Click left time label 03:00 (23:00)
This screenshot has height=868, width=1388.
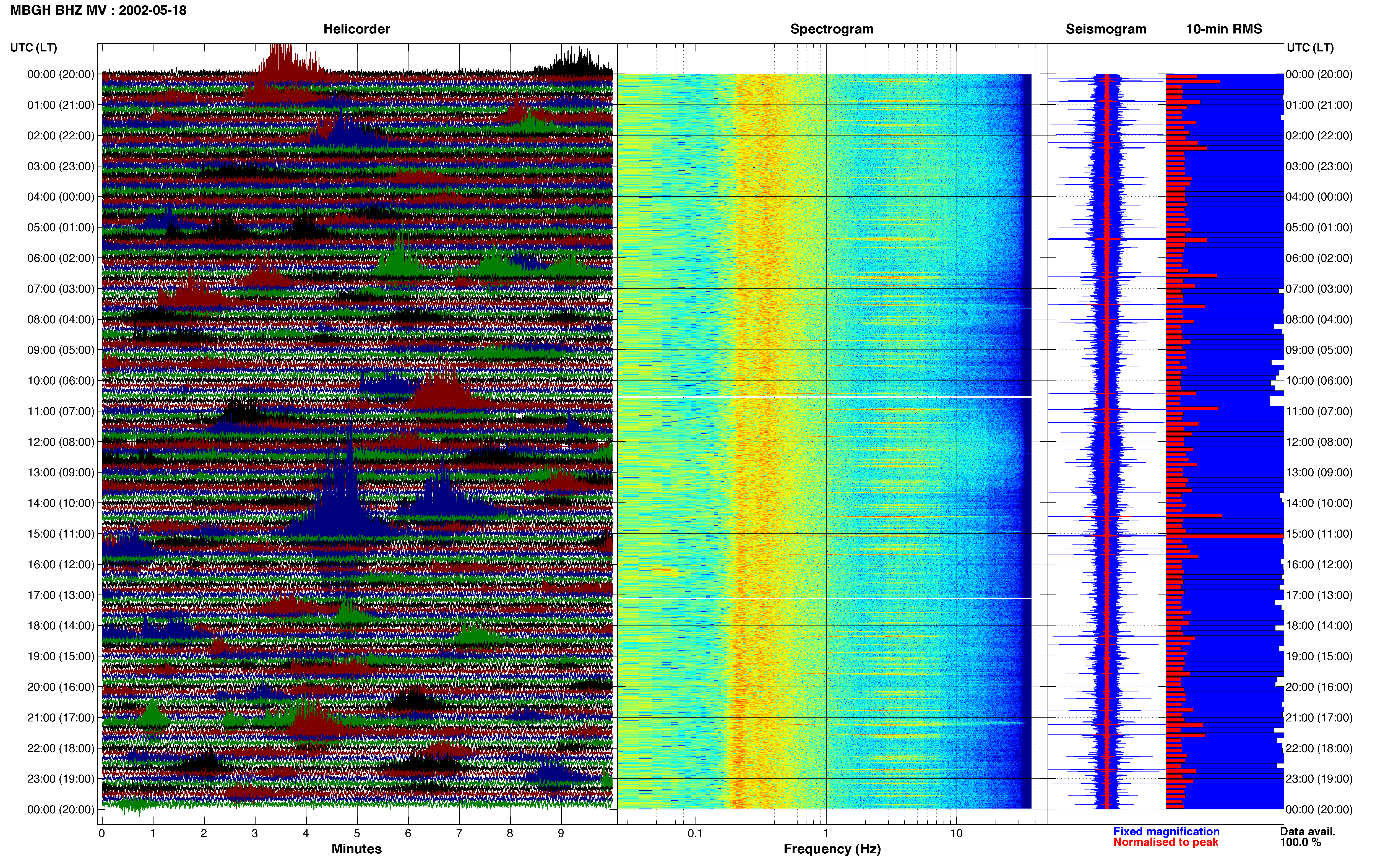[61, 166]
